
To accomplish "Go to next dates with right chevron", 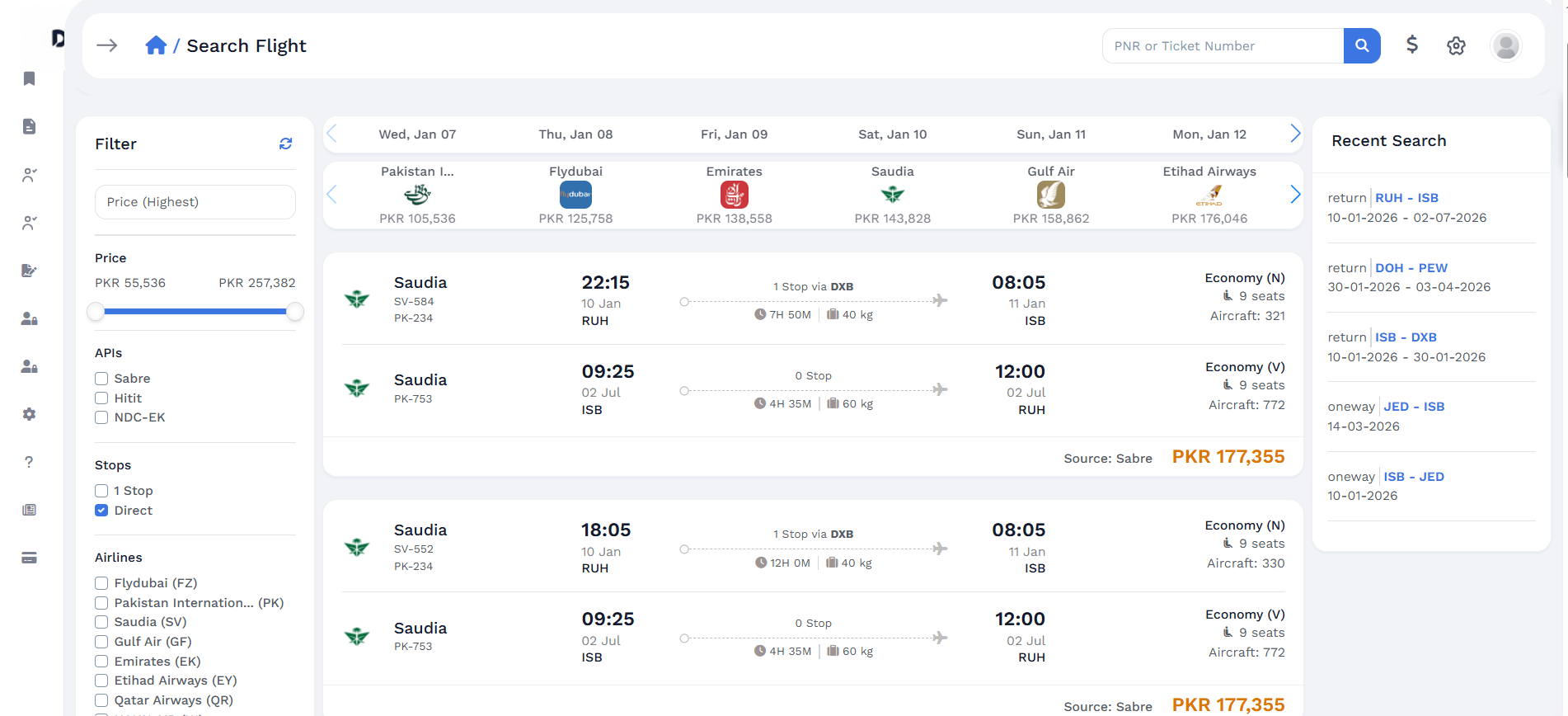I will pos(1295,134).
